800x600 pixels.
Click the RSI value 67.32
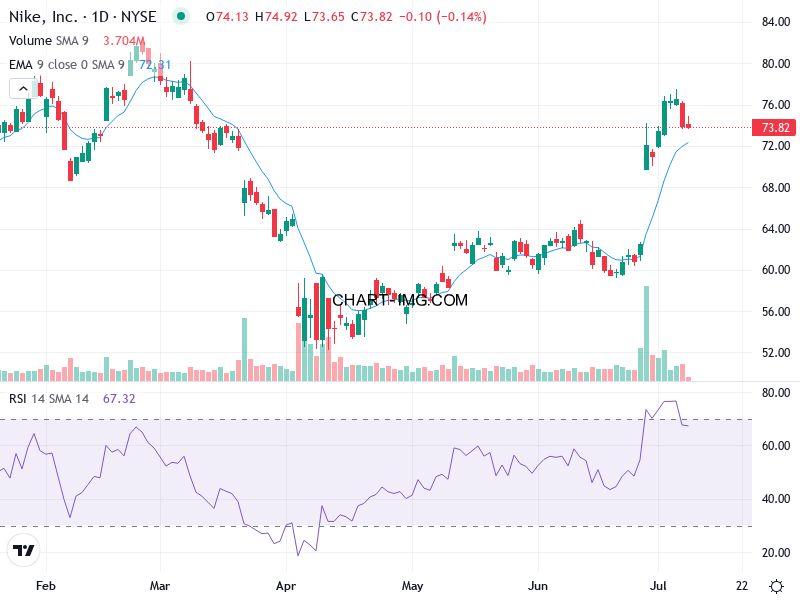119,398
